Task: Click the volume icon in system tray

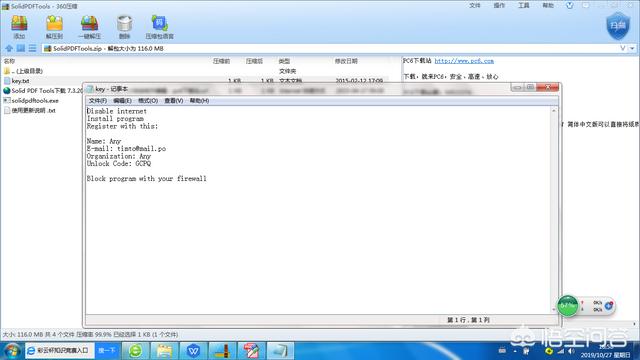Action: pyautogui.click(x=571, y=351)
